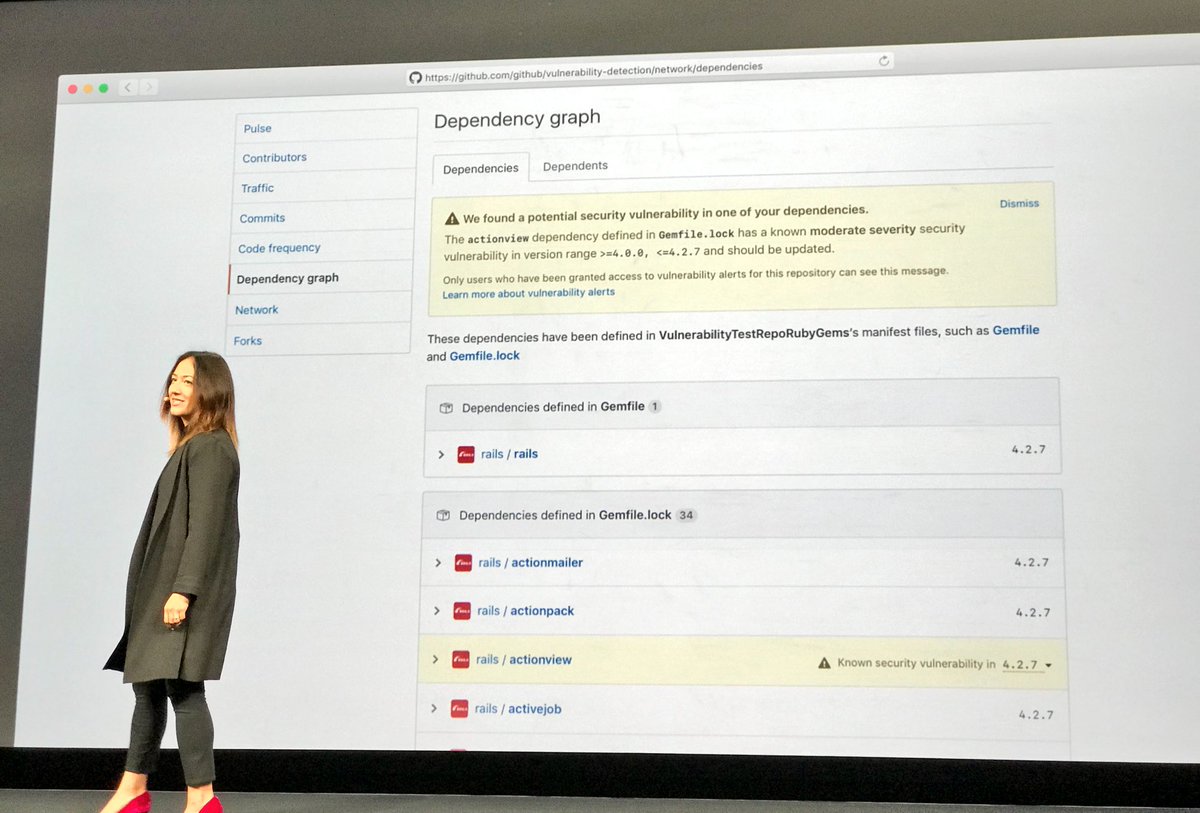
Task: Open Contributors in the sidebar
Action: 274,158
